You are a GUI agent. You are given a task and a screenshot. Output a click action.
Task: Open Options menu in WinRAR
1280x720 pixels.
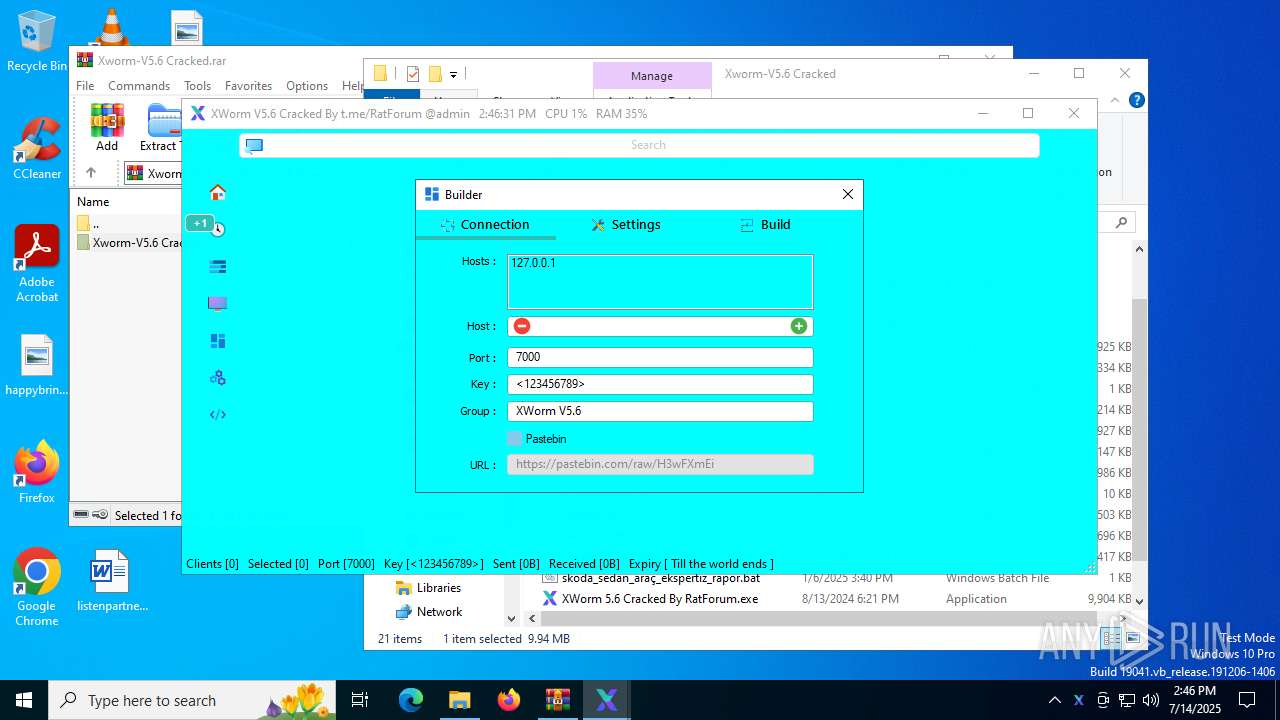[x=307, y=86]
